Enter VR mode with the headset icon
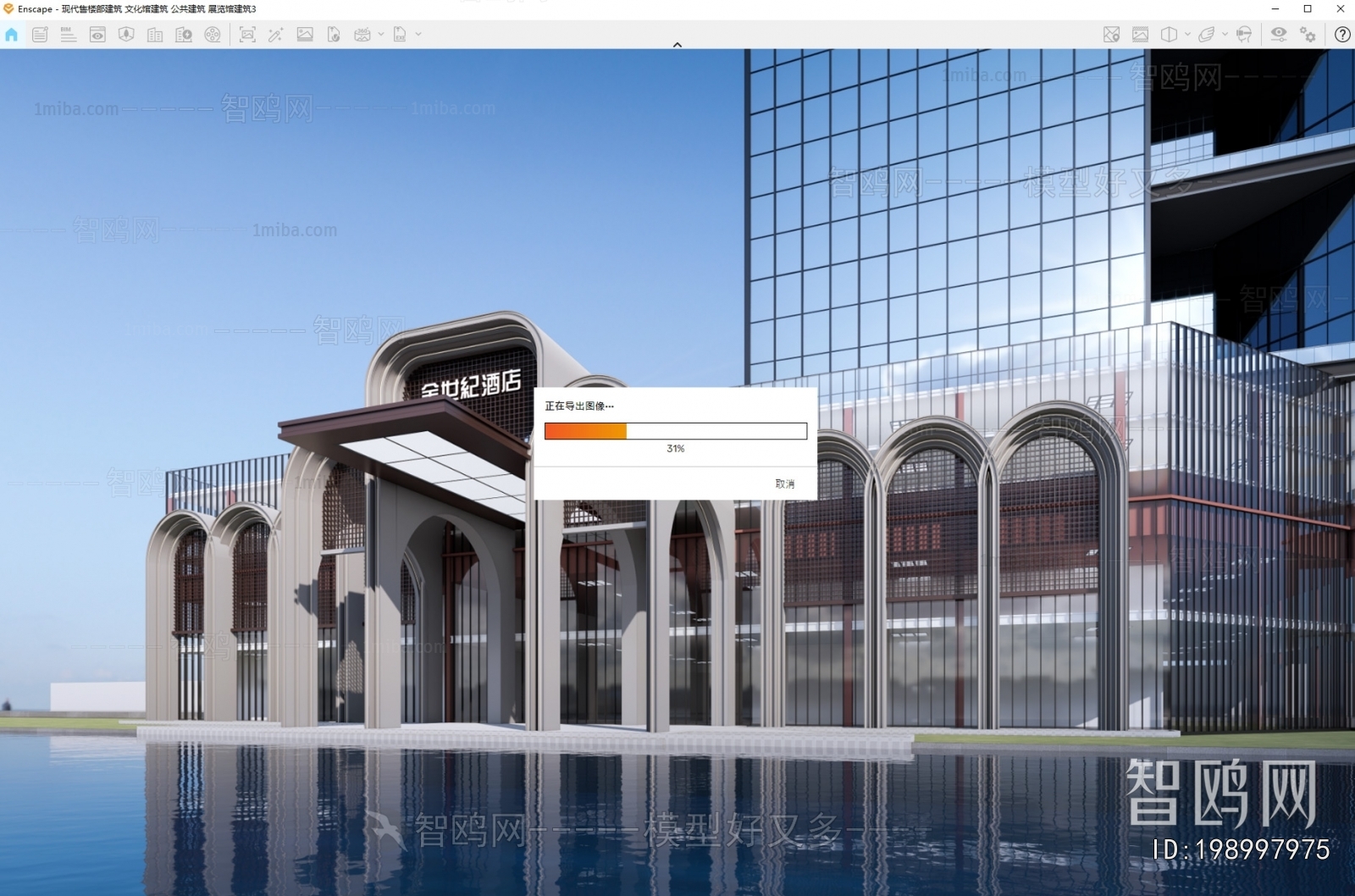Viewport: 1355px width, 896px height. [1243, 35]
